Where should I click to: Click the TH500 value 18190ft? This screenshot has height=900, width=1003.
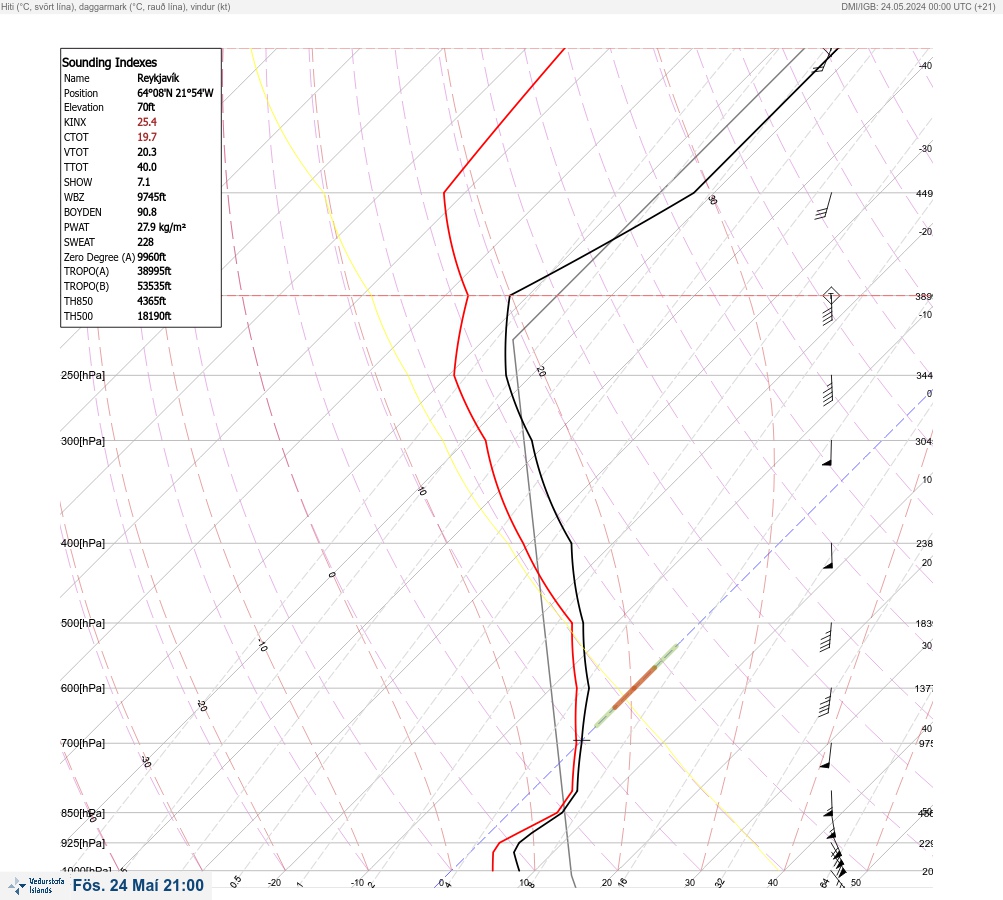click(154, 316)
